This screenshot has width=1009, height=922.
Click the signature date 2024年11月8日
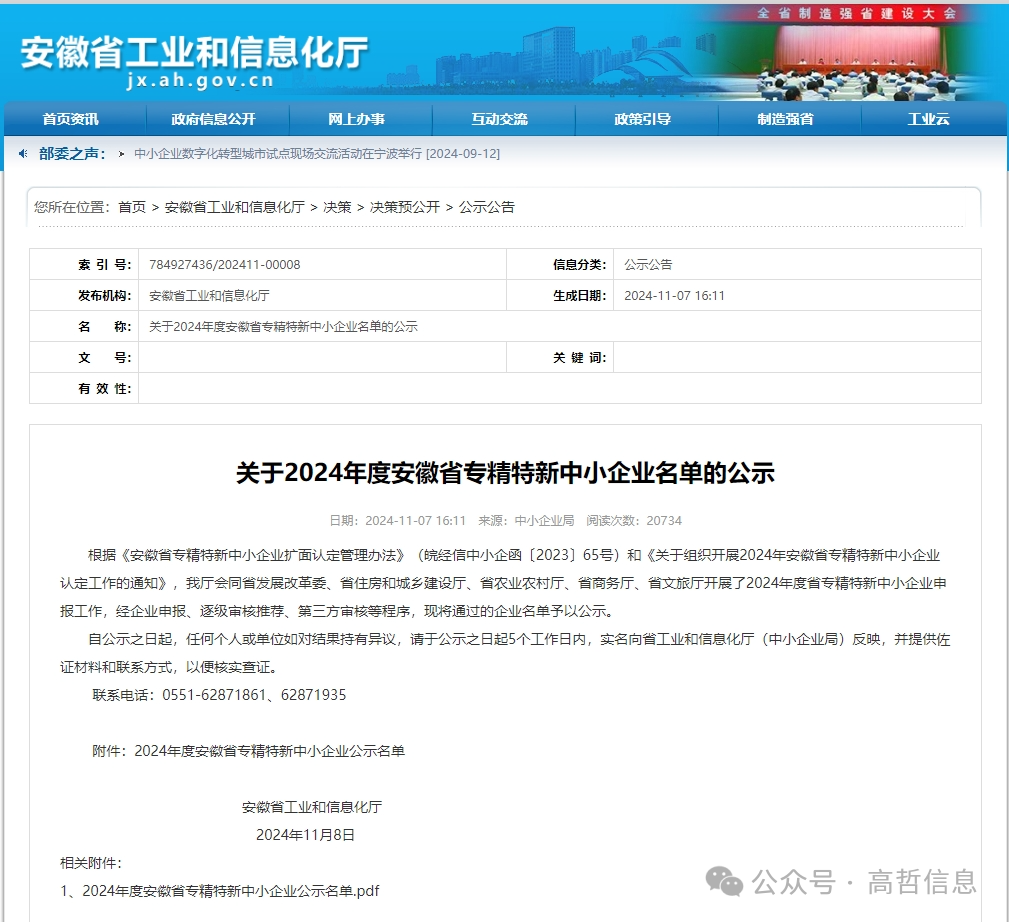[306, 835]
